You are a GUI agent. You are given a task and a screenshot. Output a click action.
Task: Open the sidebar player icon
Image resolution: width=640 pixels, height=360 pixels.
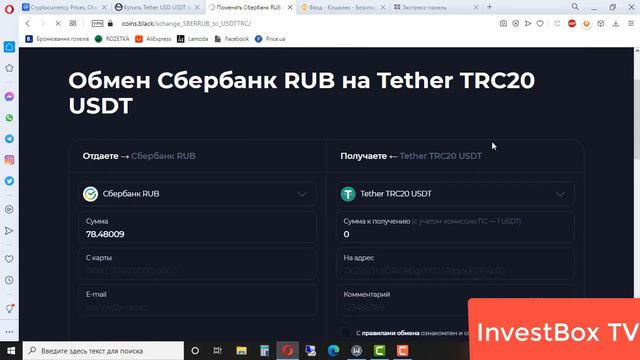9,209
